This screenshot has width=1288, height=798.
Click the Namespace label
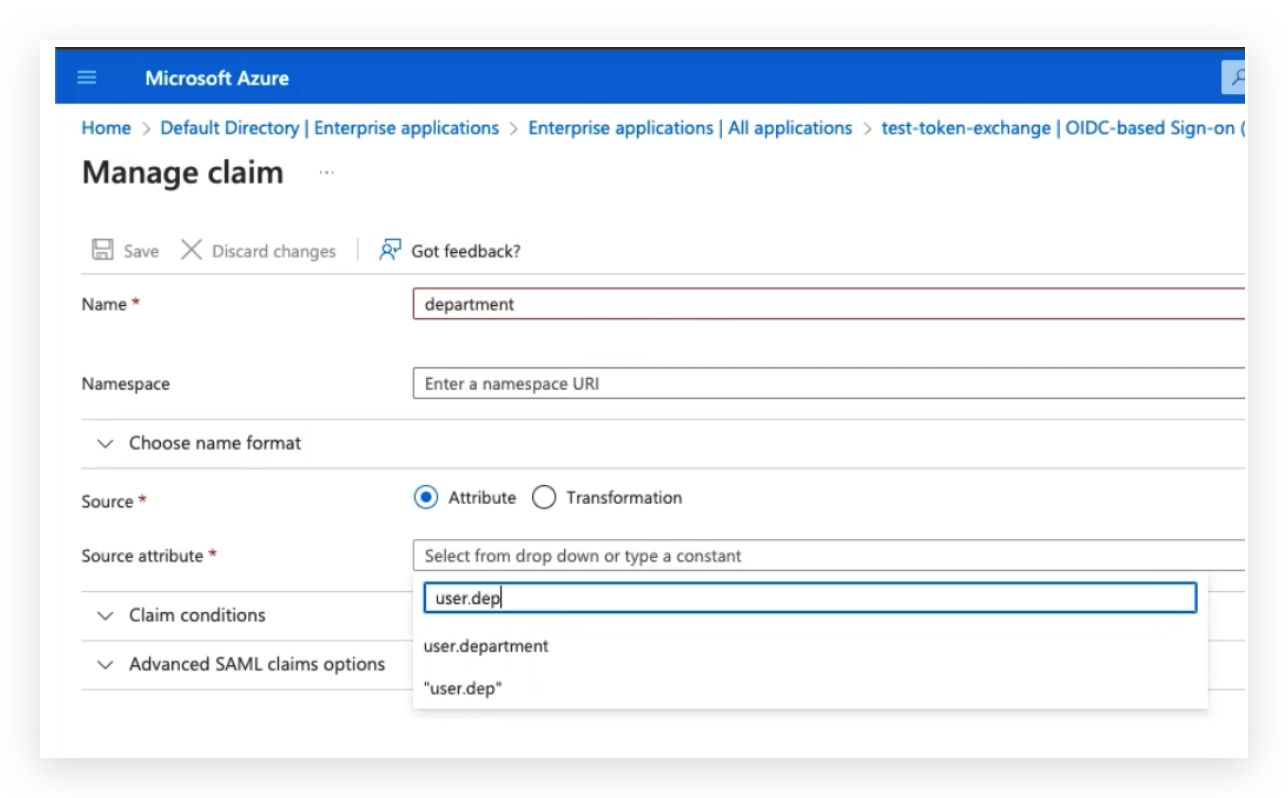126,384
